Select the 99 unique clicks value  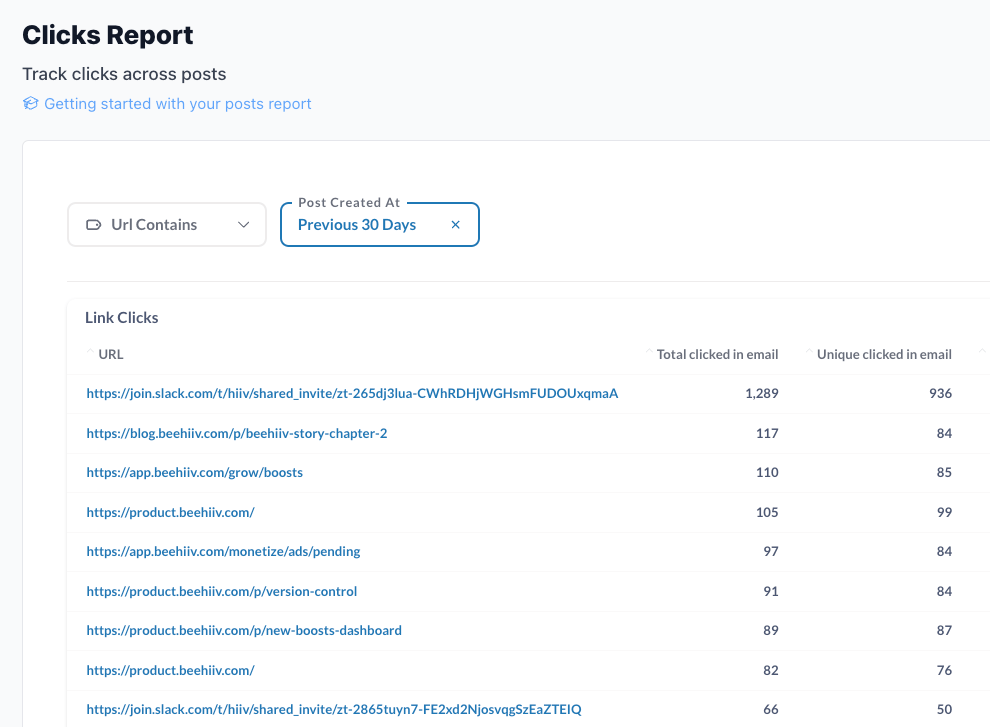coord(944,512)
